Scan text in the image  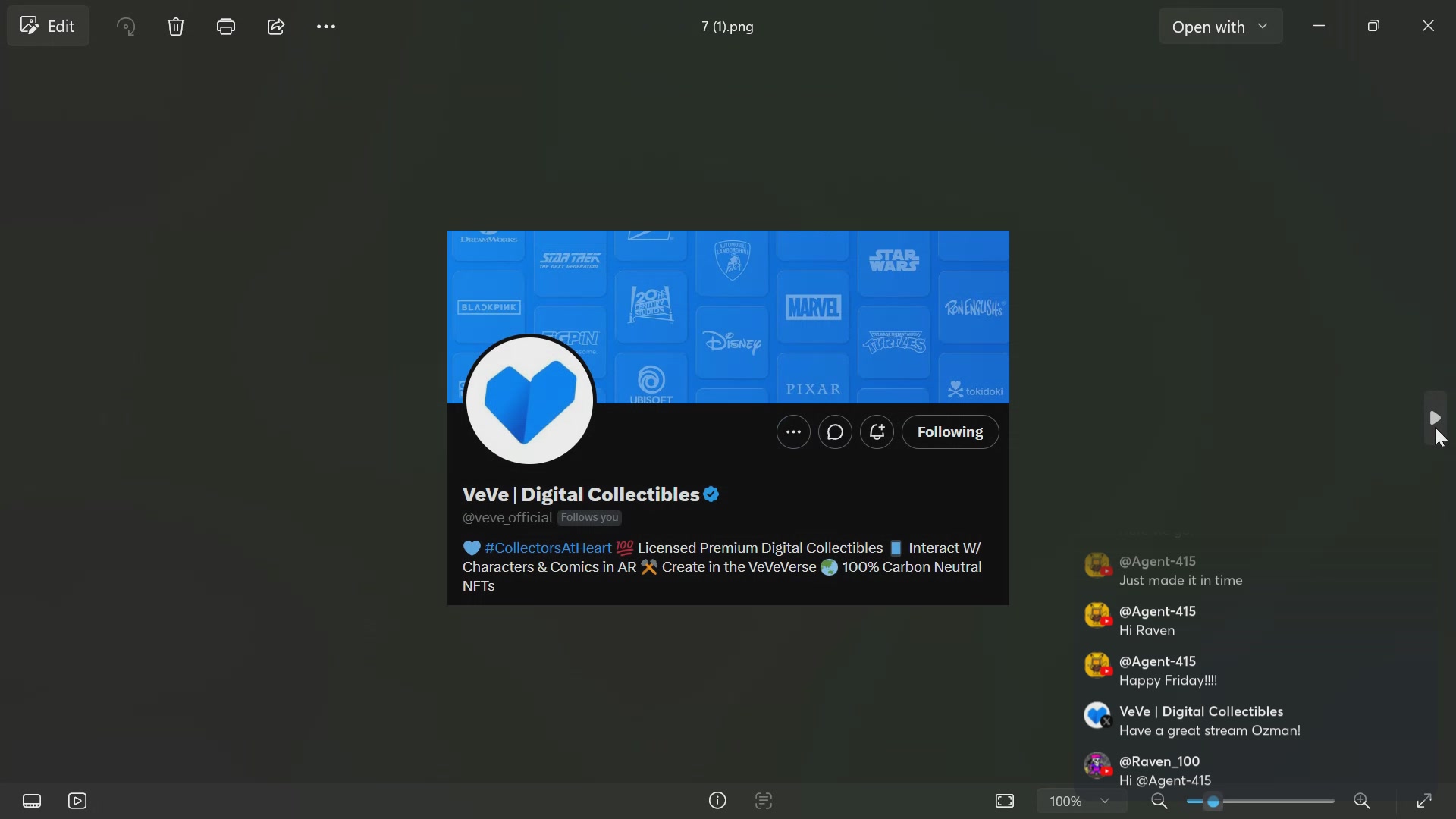coord(764,801)
